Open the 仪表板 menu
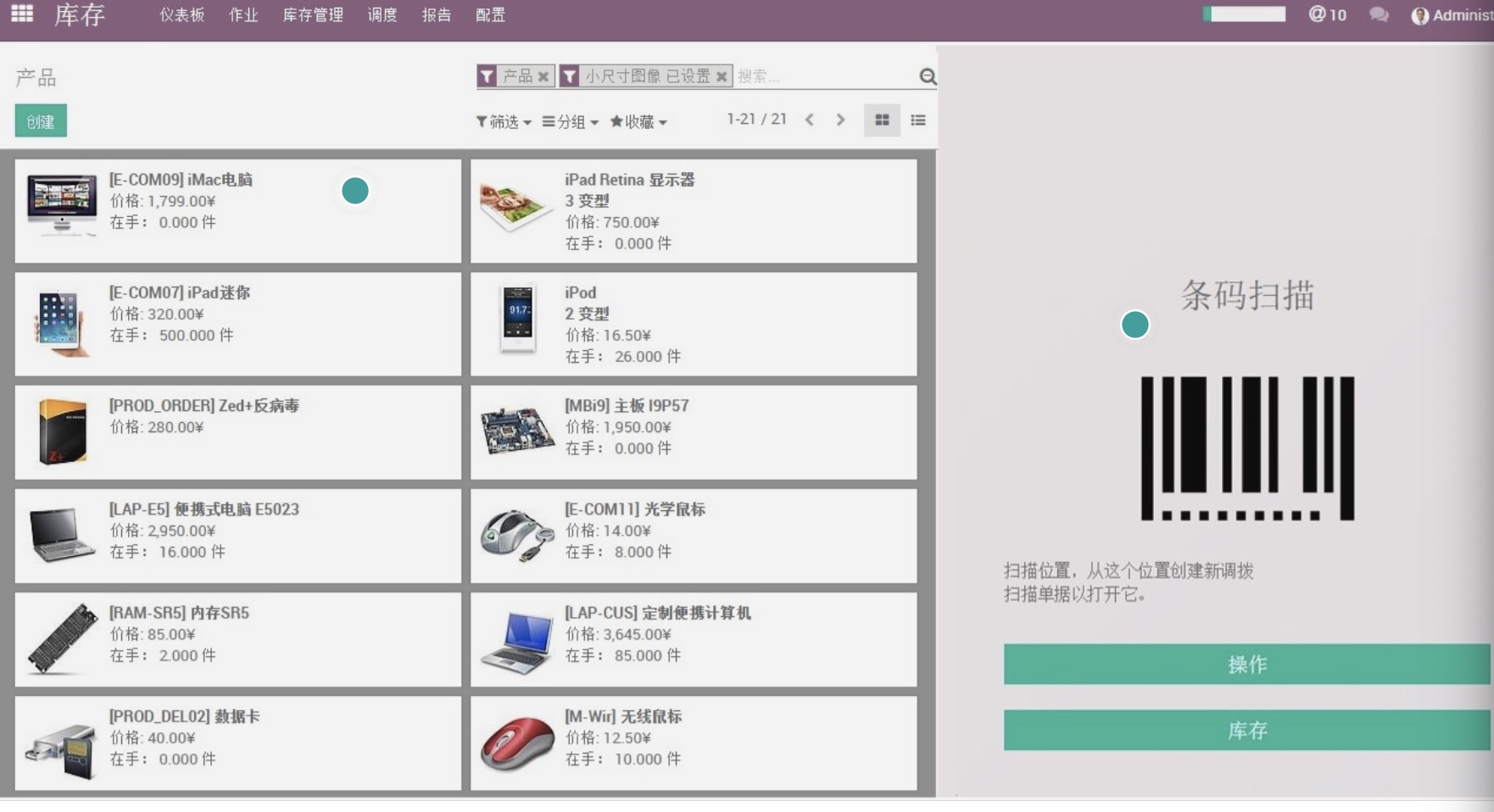This screenshot has width=1494, height=812. coord(182,15)
